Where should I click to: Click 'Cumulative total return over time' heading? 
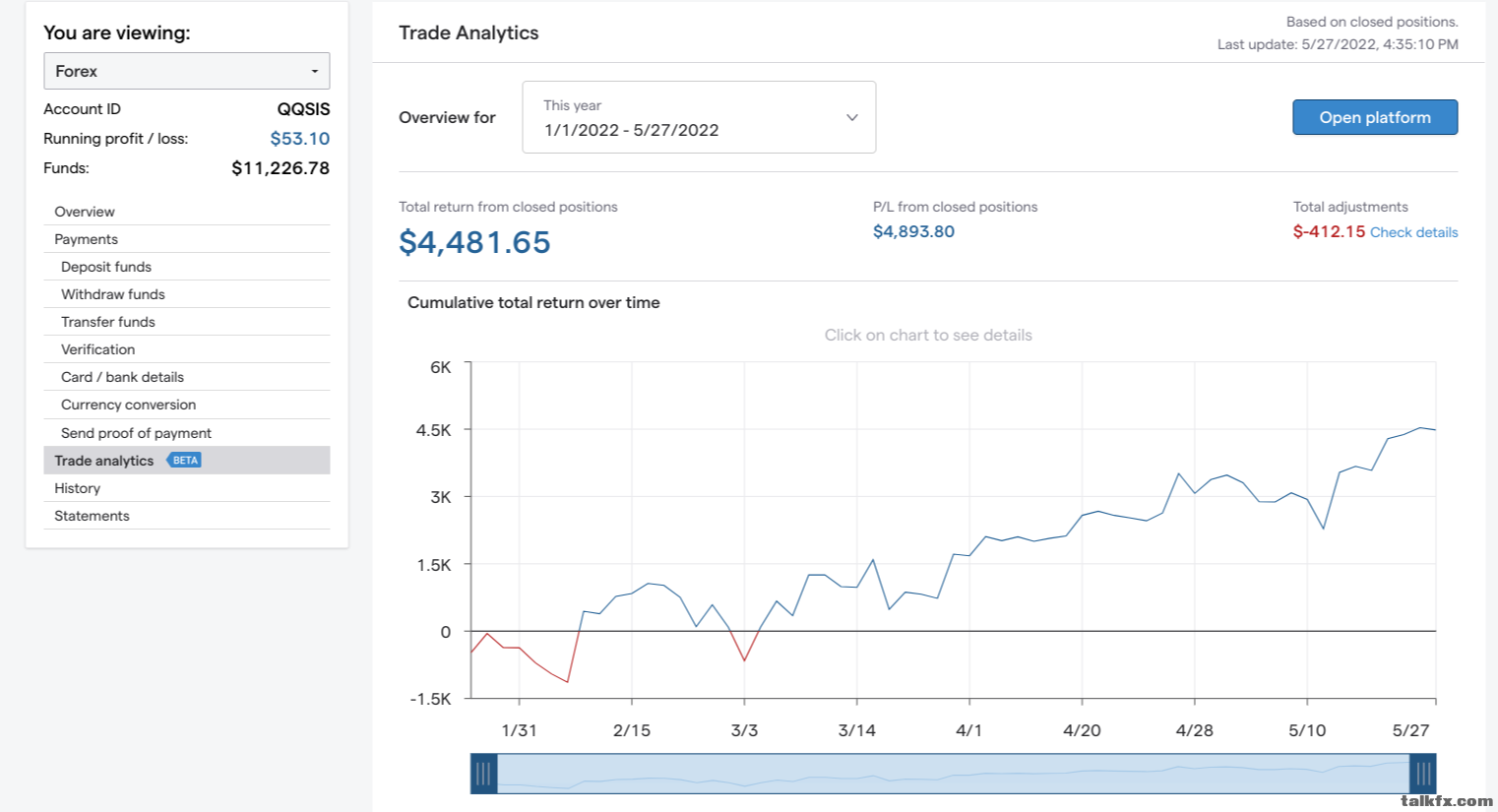click(533, 303)
